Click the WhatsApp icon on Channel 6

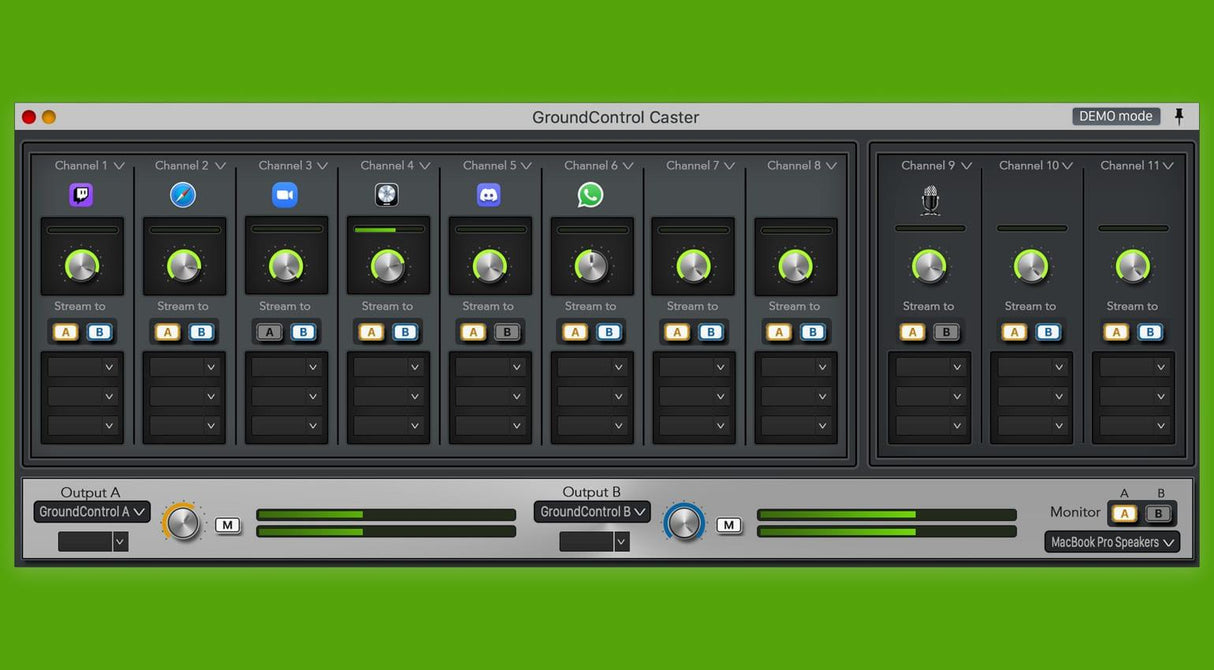591,195
